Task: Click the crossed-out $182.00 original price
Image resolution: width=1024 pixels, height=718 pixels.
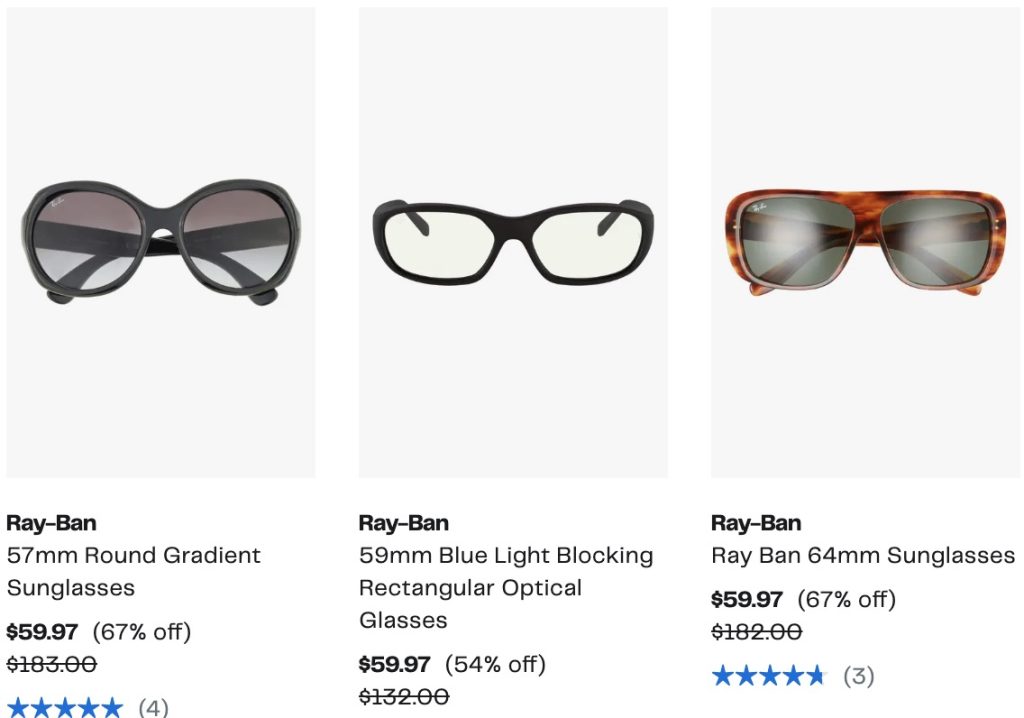Action: click(x=756, y=632)
